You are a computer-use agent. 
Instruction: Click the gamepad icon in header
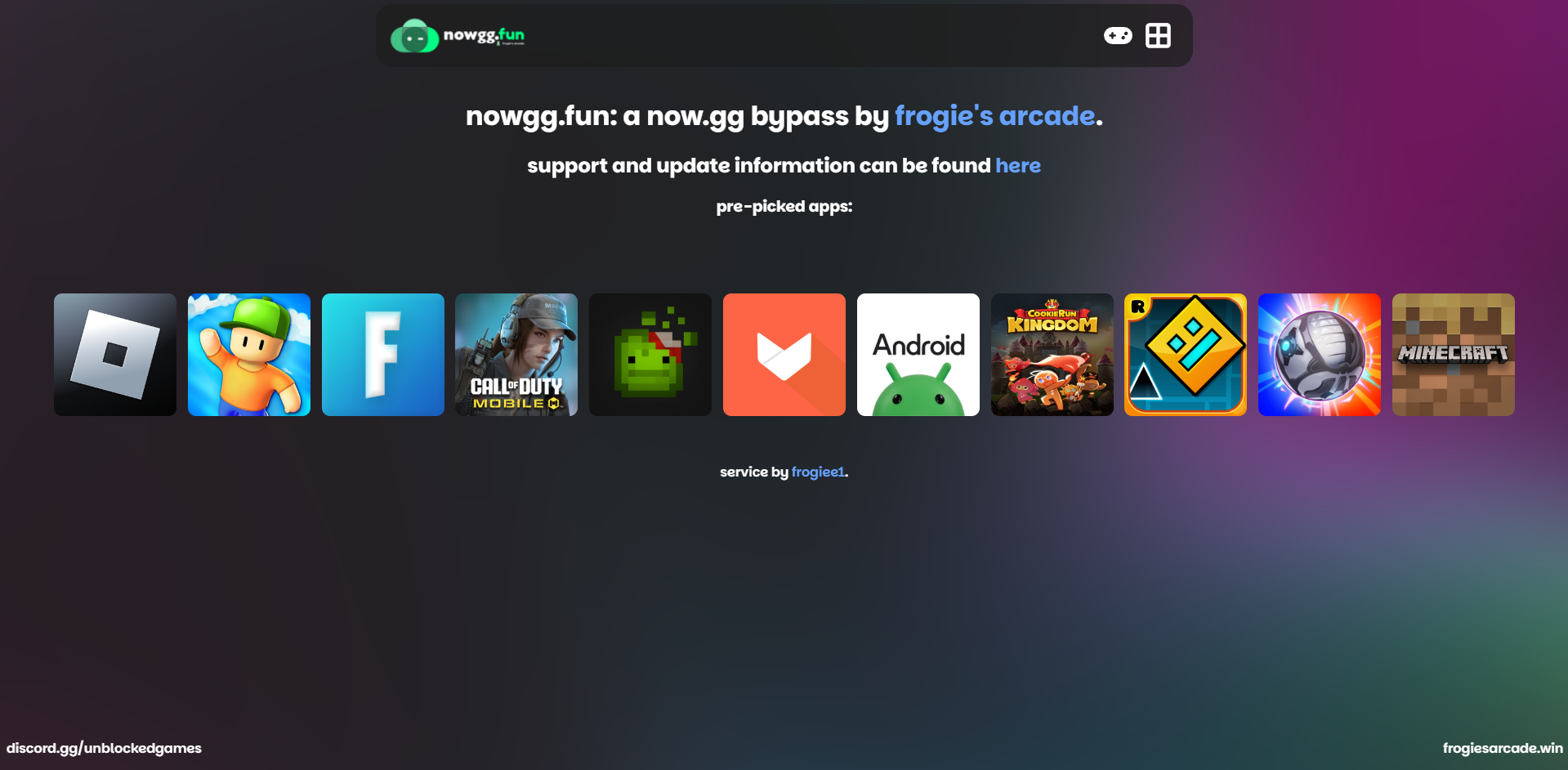pyautogui.click(x=1118, y=36)
